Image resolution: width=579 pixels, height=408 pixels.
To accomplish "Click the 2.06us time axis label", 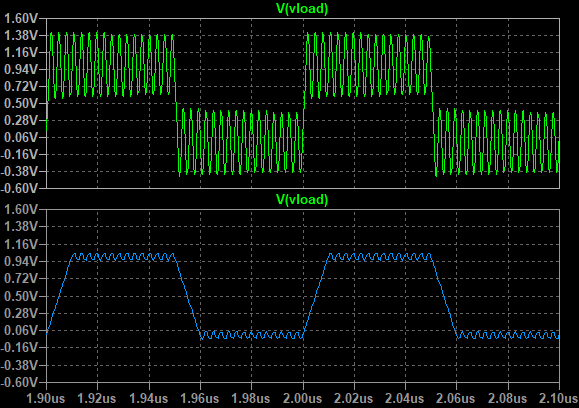I will (x=456, y=398).
